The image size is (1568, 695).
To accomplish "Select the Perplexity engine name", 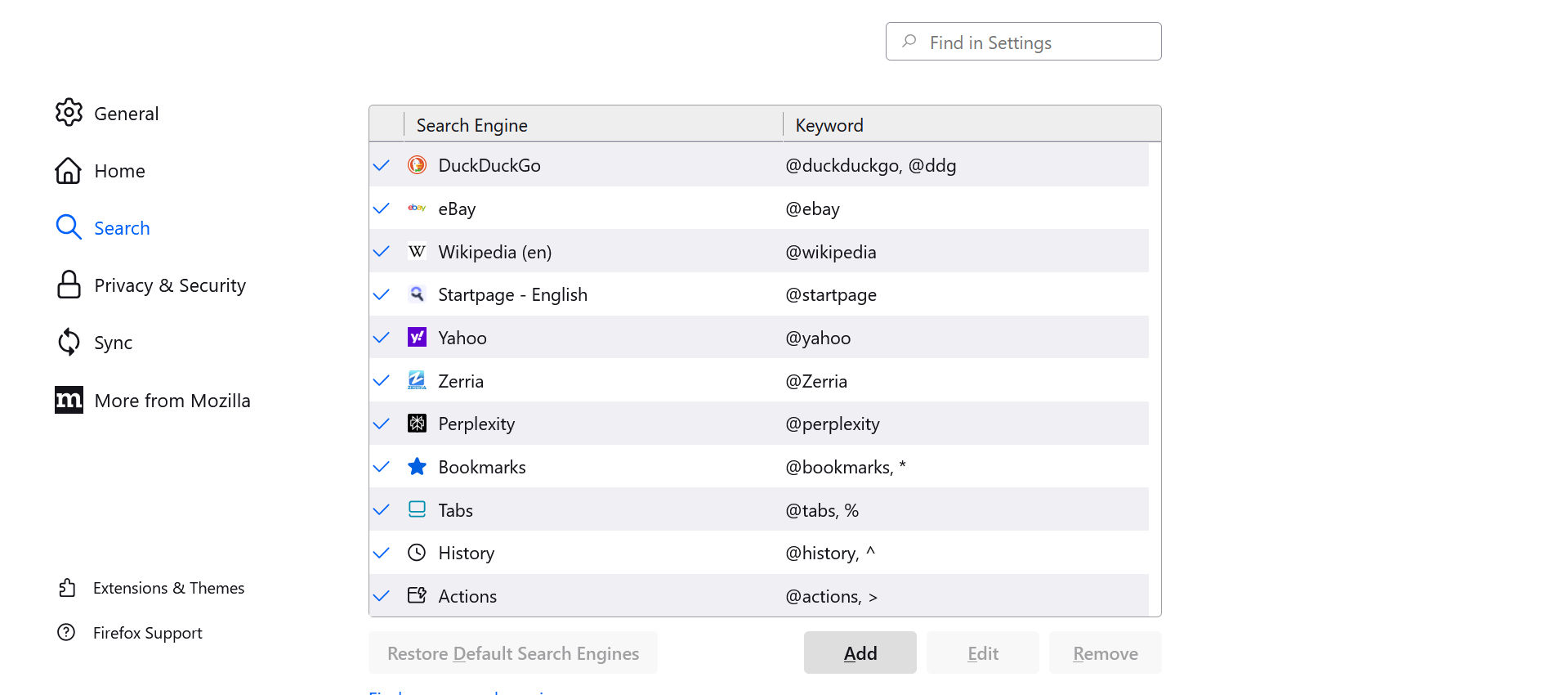I will coord(476,424).
